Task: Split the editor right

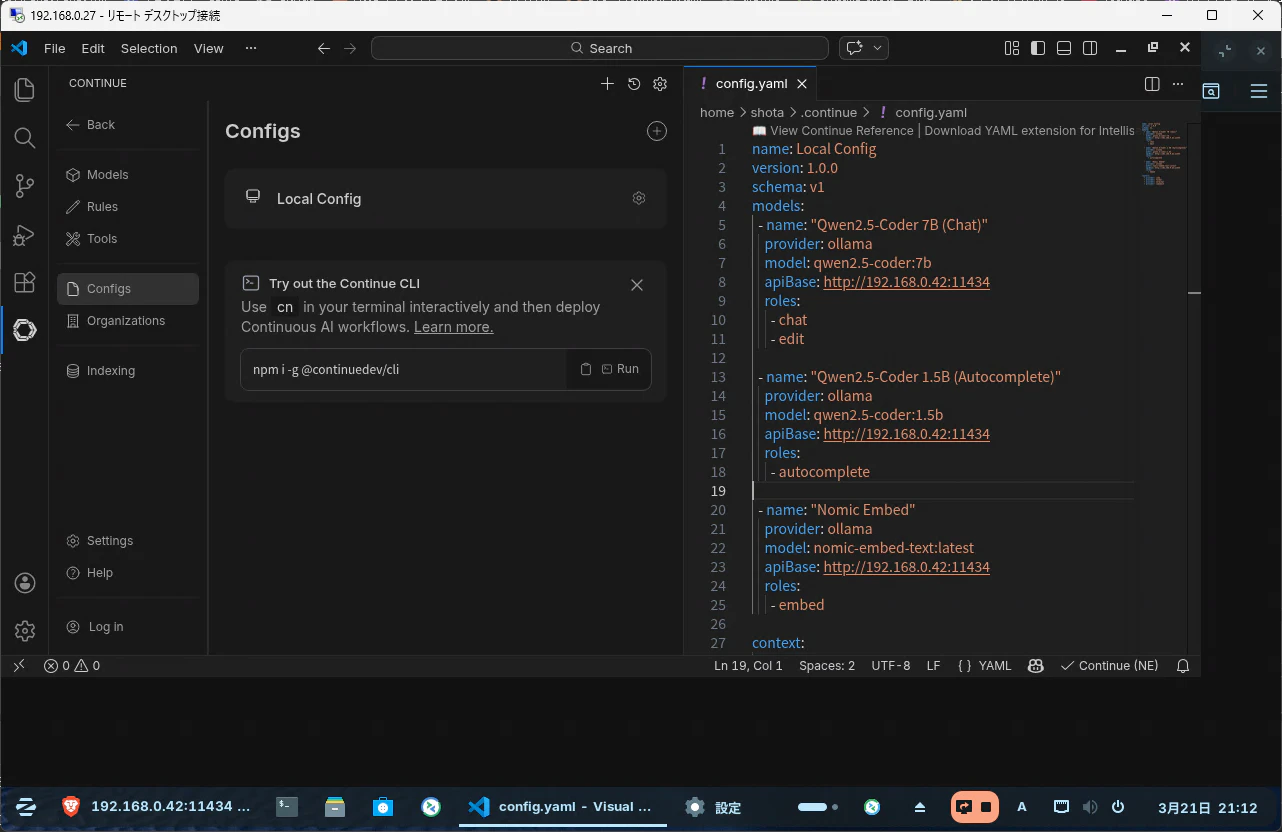Action: coord(1152,84)
